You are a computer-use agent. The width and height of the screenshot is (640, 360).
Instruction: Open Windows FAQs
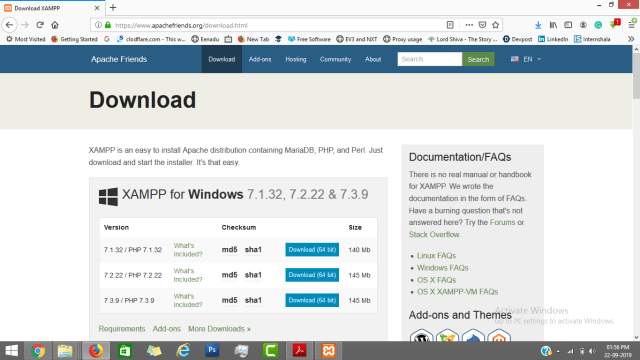(442, 268)
